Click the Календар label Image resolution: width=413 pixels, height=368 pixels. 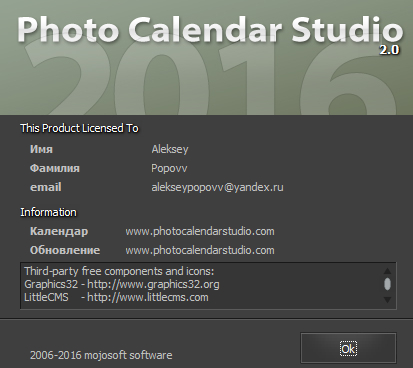[59, 231]
